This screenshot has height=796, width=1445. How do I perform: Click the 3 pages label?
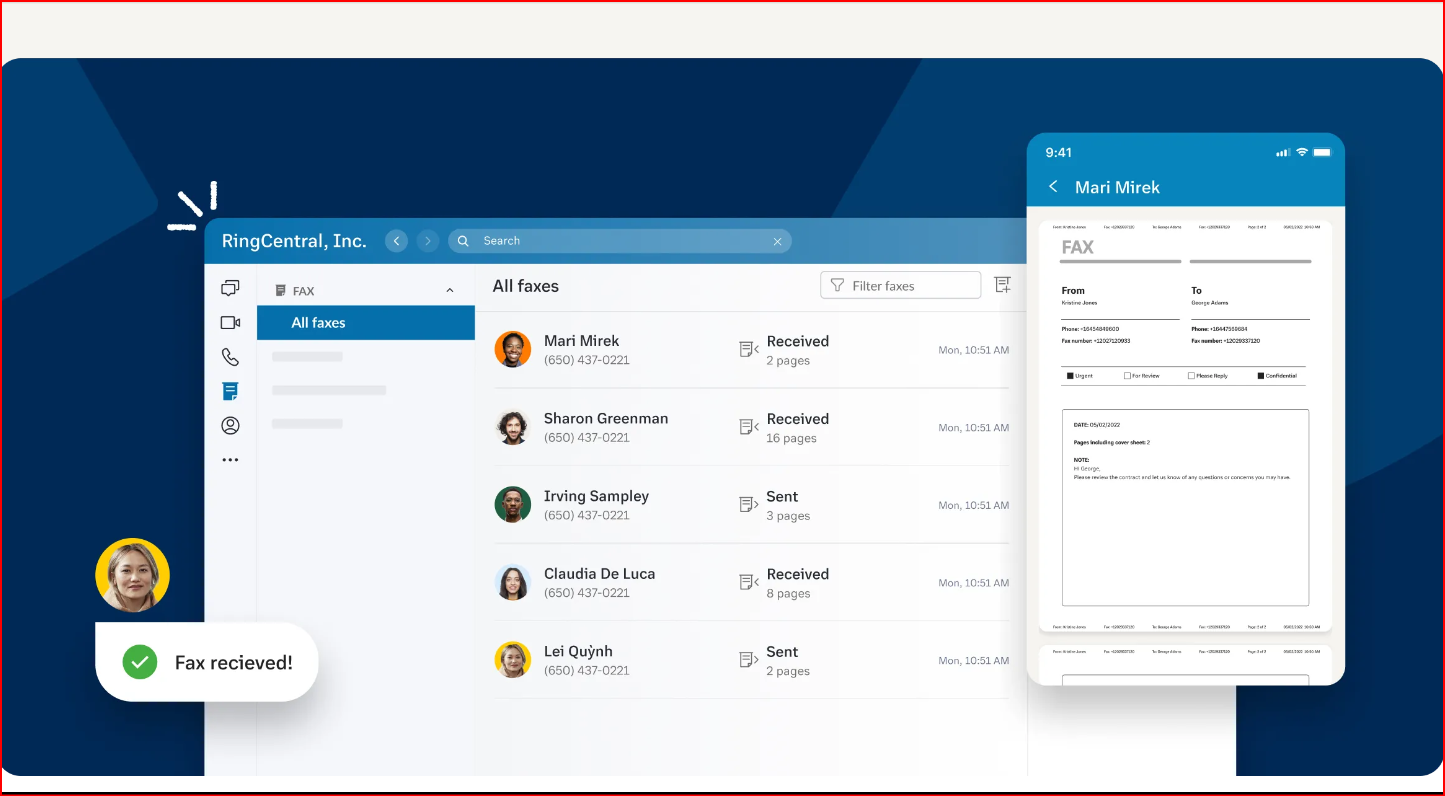pos(788,516)
